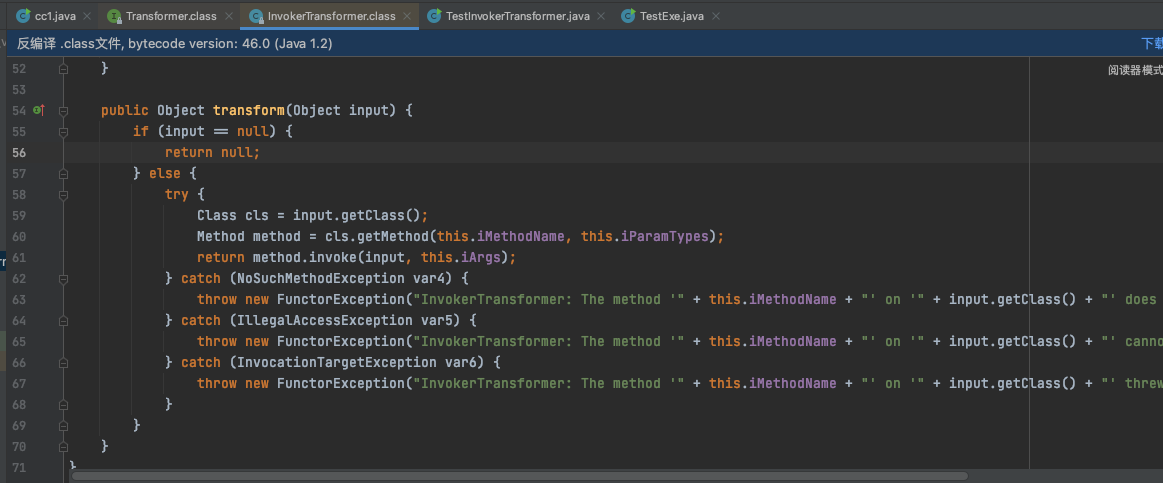Click the 下载 download link in the banner
The image size is (1163, 483).
pyautogui.click(x=1151, y=44)
